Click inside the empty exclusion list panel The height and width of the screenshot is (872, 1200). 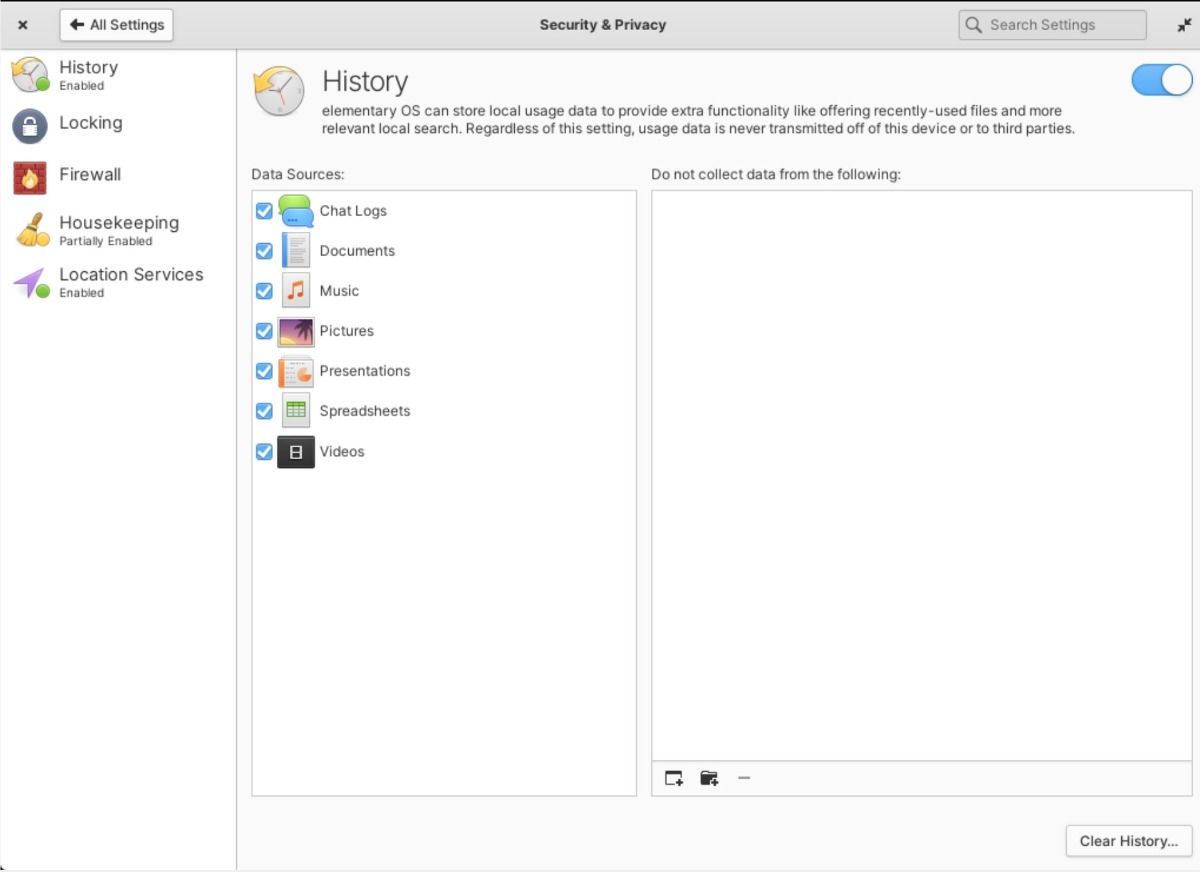pyautogui.click(x=920, y=470)
